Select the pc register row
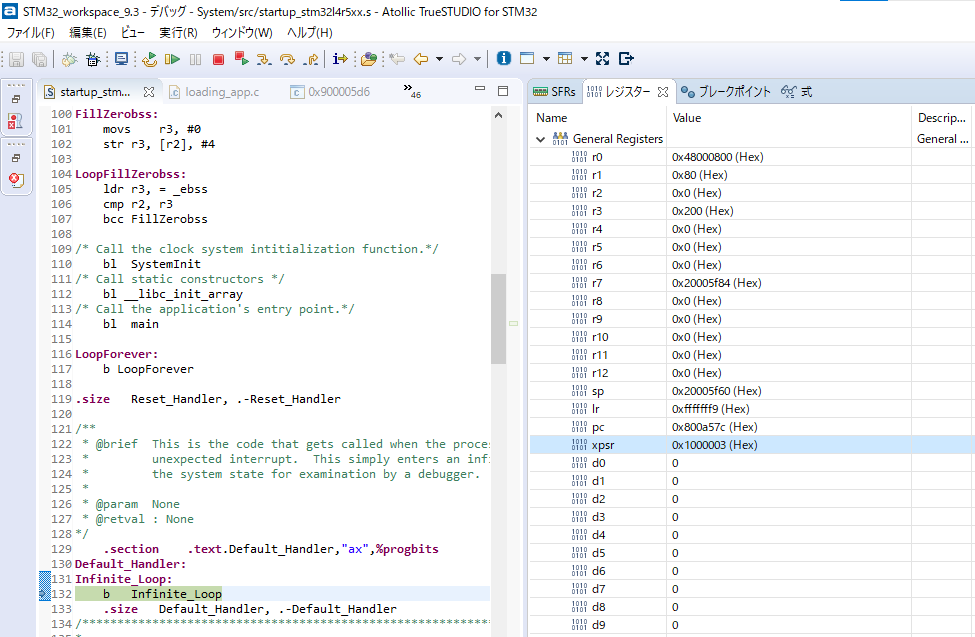Viewport: 975px width, 637px height. click(752, 427)
